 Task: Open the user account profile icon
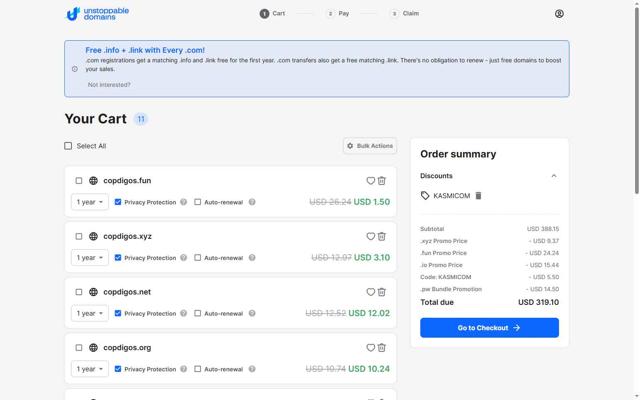[559, 13]
